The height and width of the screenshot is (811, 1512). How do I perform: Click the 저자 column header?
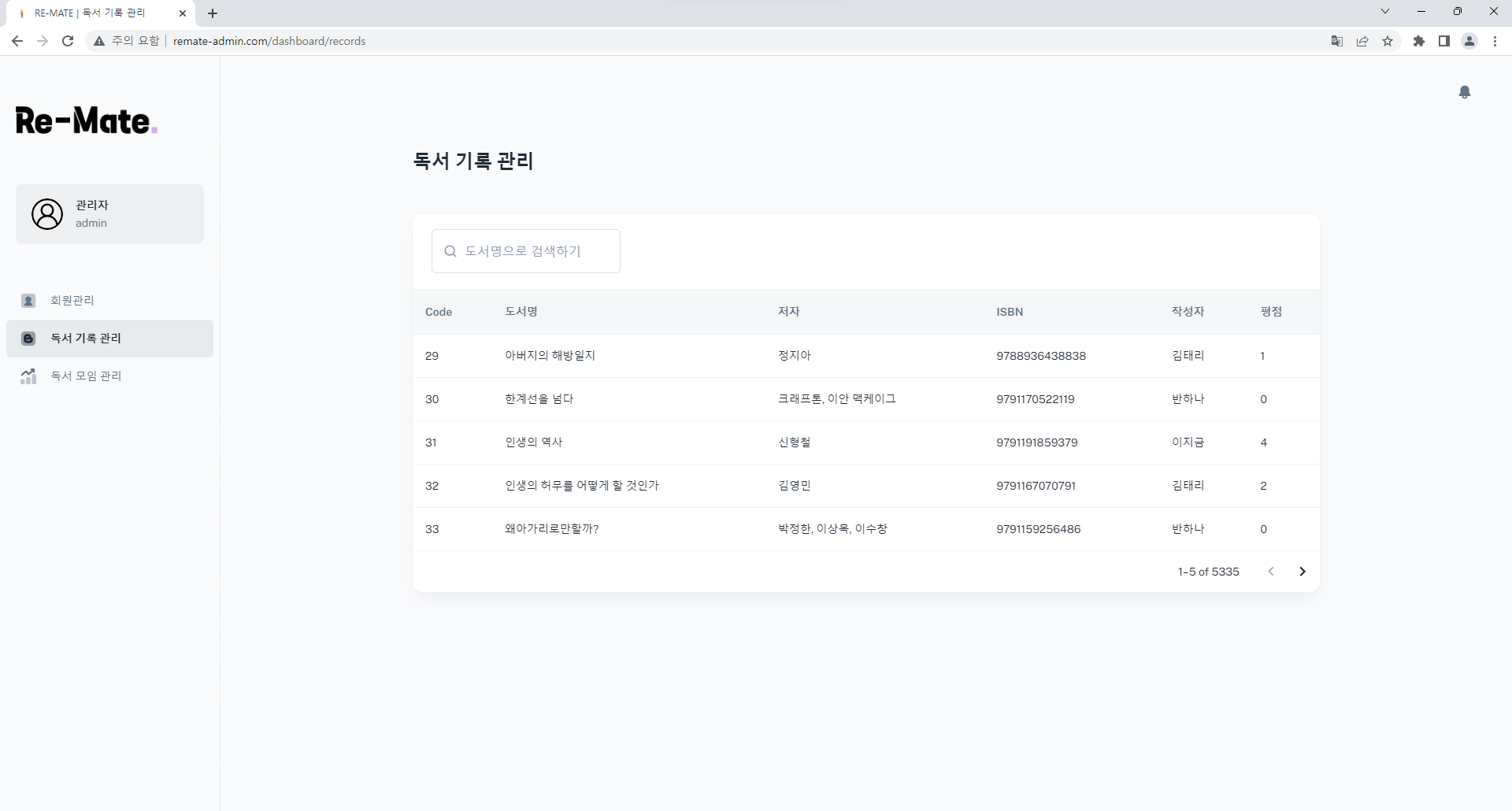789,312
